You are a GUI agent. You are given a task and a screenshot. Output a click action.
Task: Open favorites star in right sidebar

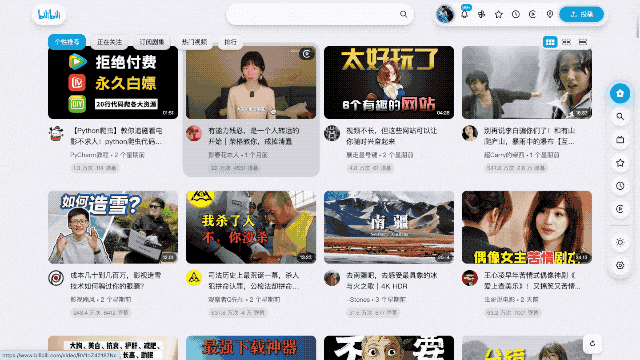pyautogui.click(x=620, y=163)
